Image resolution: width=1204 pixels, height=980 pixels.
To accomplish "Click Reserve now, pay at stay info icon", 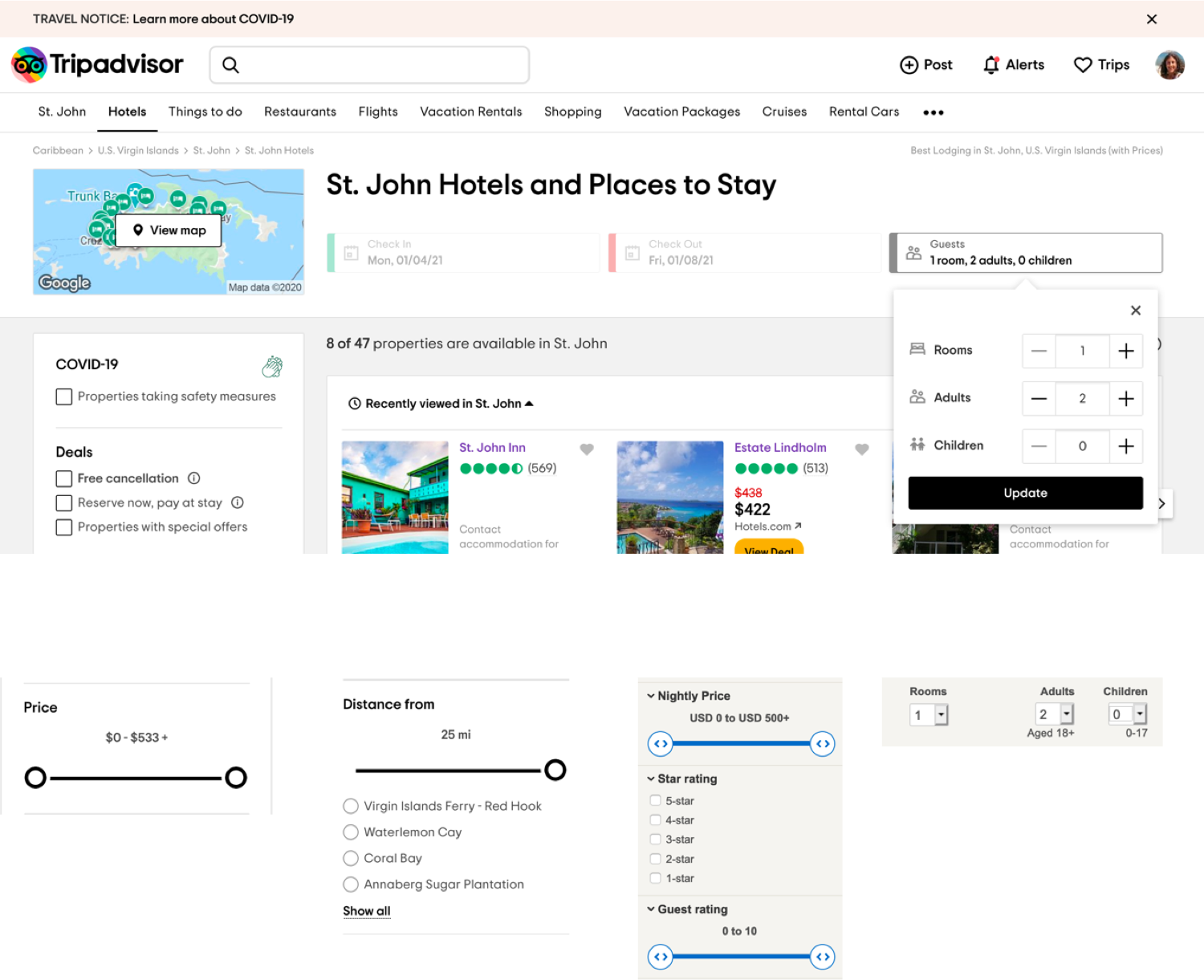I will tap(237, 502).
